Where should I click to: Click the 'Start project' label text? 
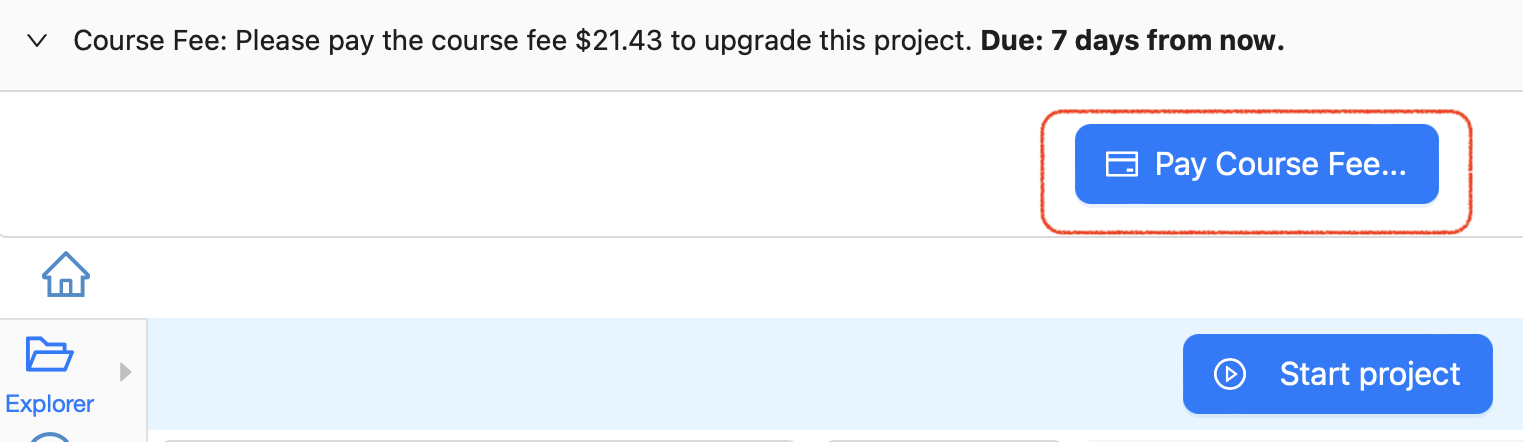tap(1369, 374)
